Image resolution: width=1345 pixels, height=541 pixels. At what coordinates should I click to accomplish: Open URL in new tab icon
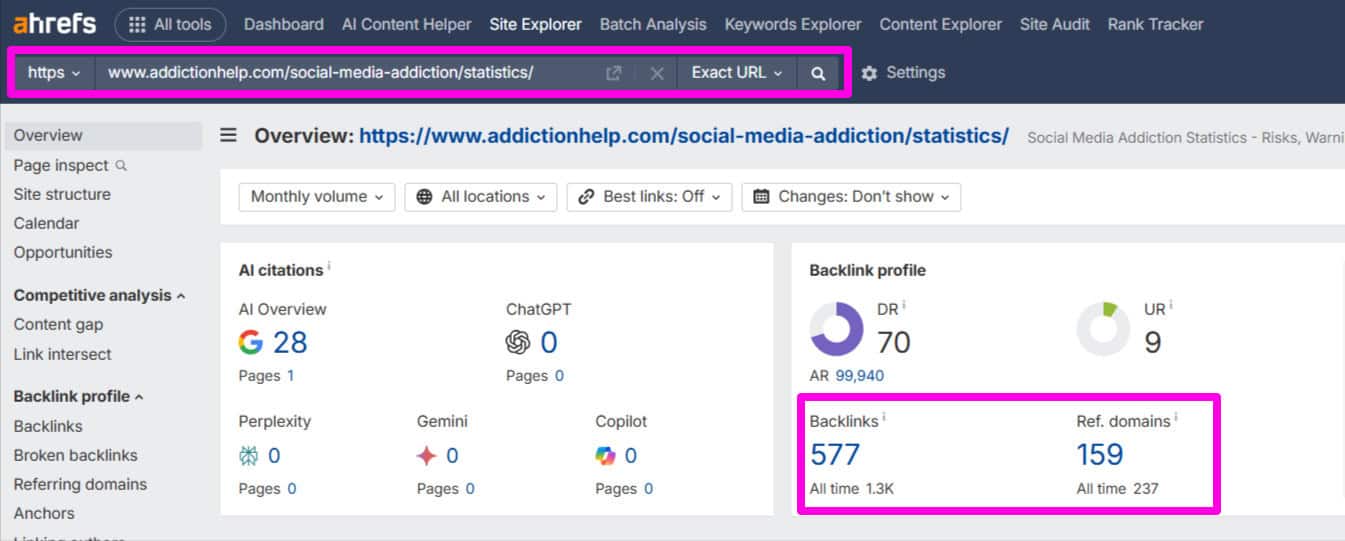pos(614,73)
